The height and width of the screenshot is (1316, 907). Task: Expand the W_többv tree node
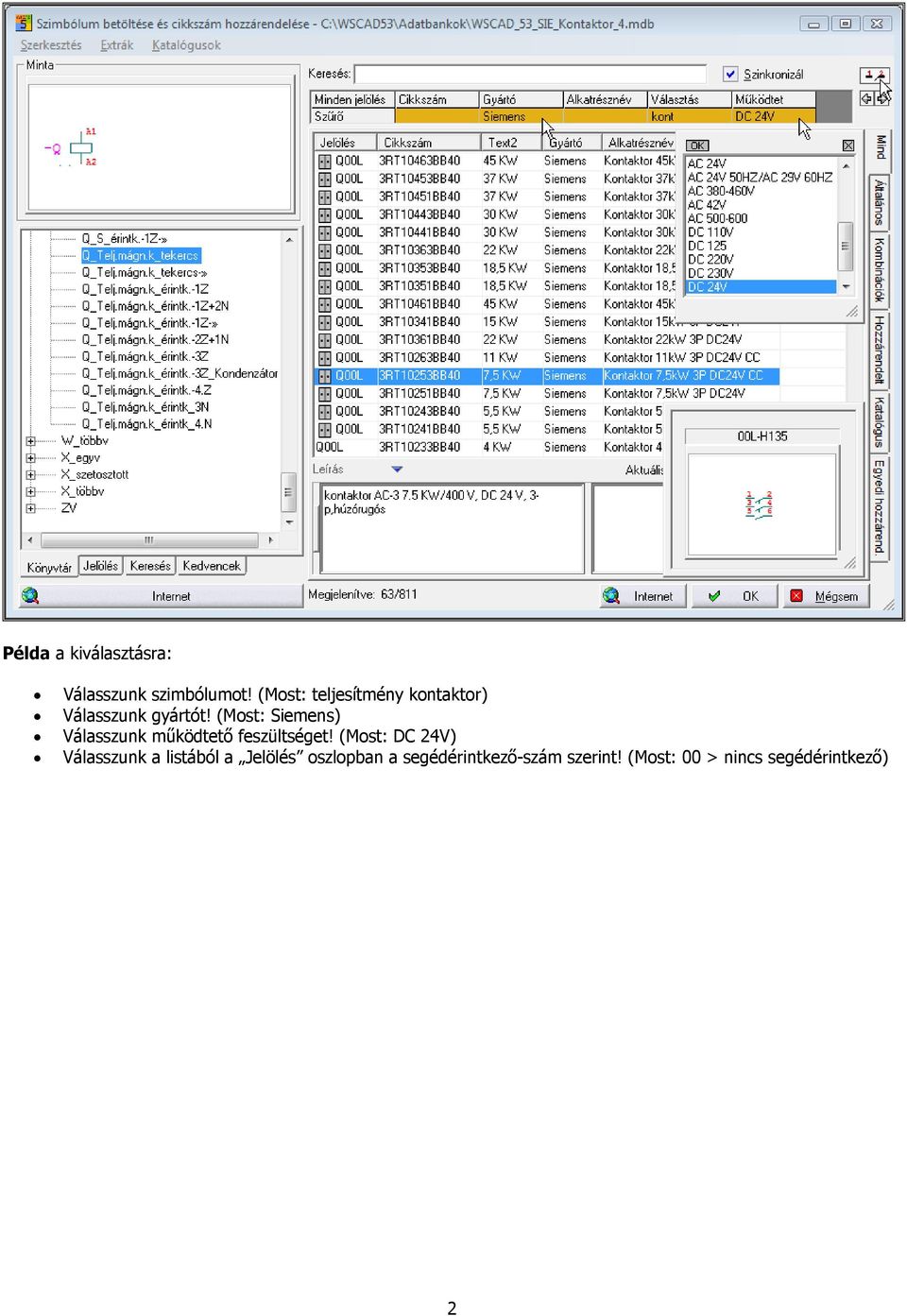(x=31, y=441)
